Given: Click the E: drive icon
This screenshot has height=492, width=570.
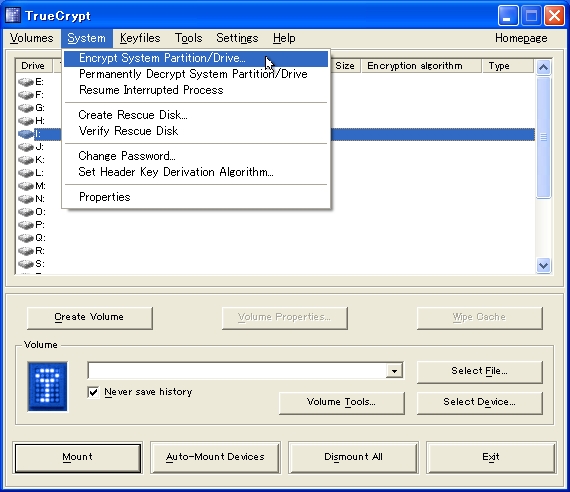Looking at the screenshot, I should 26,82.
